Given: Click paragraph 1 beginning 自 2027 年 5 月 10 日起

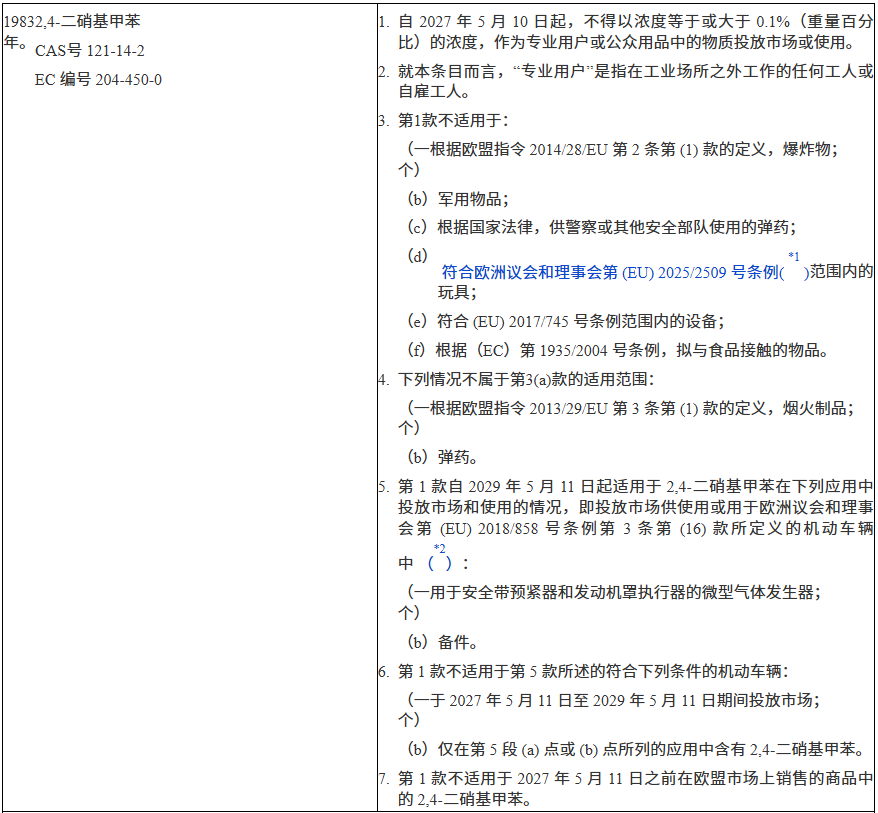Looking at the screenshot, I should pos(625,31).
